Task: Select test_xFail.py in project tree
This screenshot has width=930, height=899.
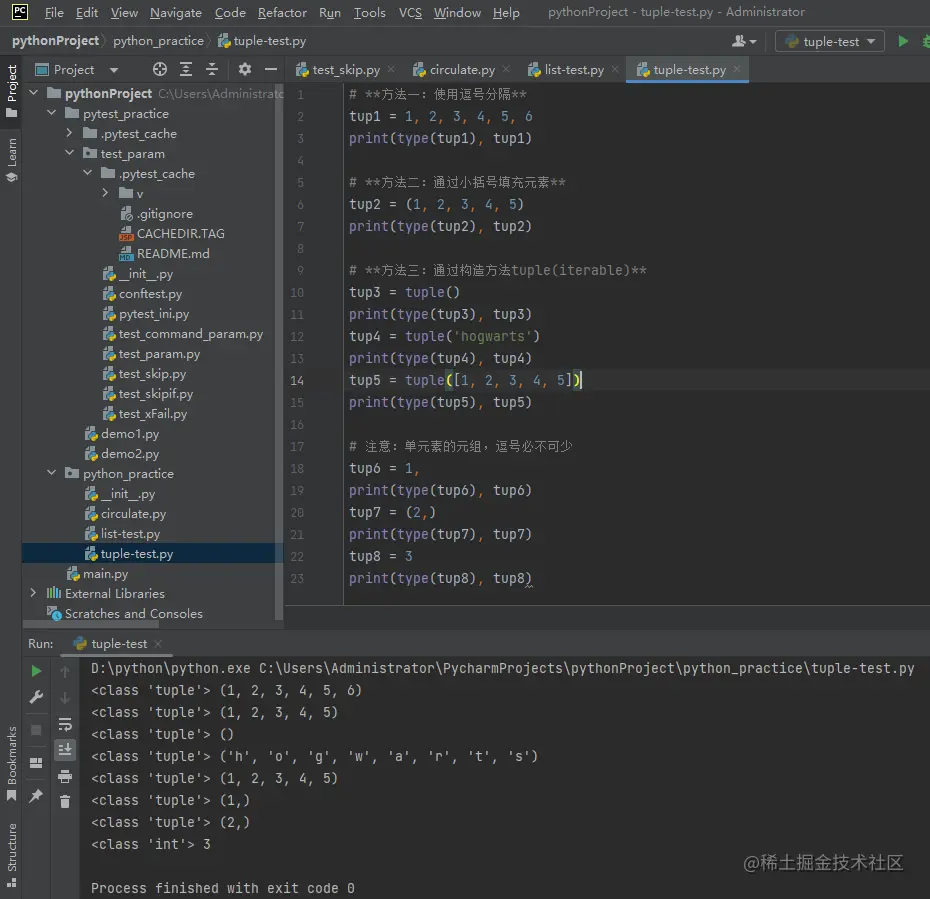Action: click(x=152, y=413)
